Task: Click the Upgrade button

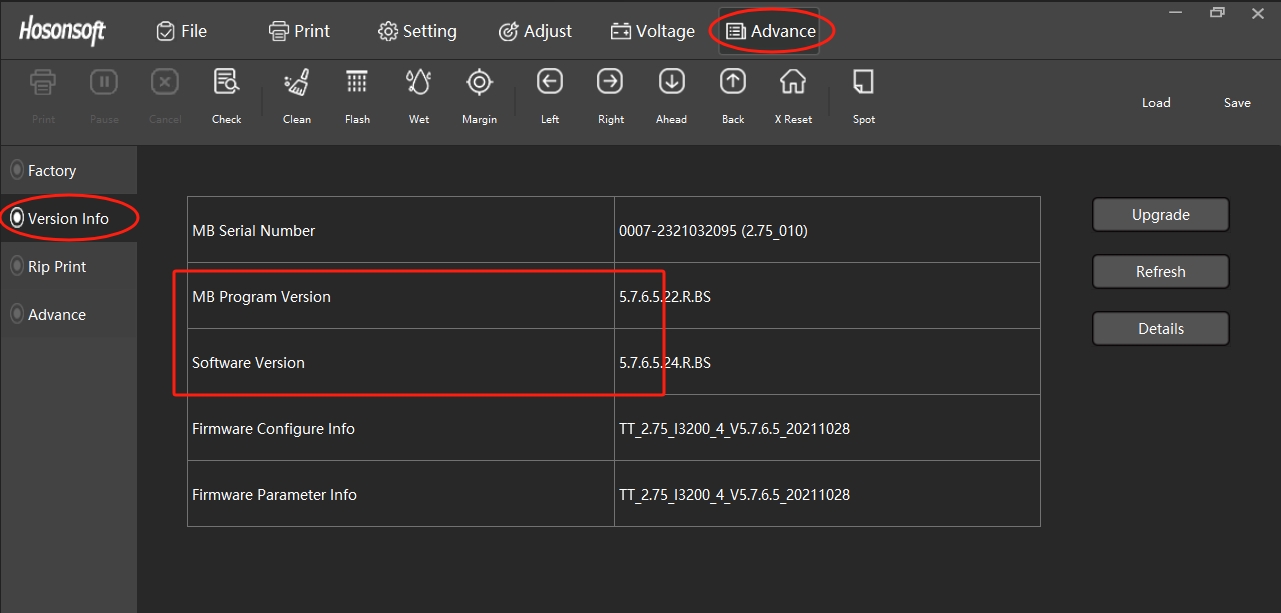Action: (1160, 215)
